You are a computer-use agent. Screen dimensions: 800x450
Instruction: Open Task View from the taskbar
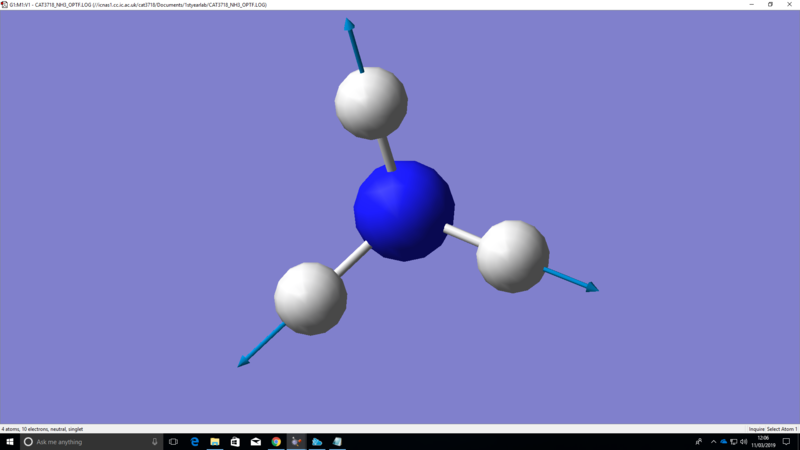(x=173, y=442)
